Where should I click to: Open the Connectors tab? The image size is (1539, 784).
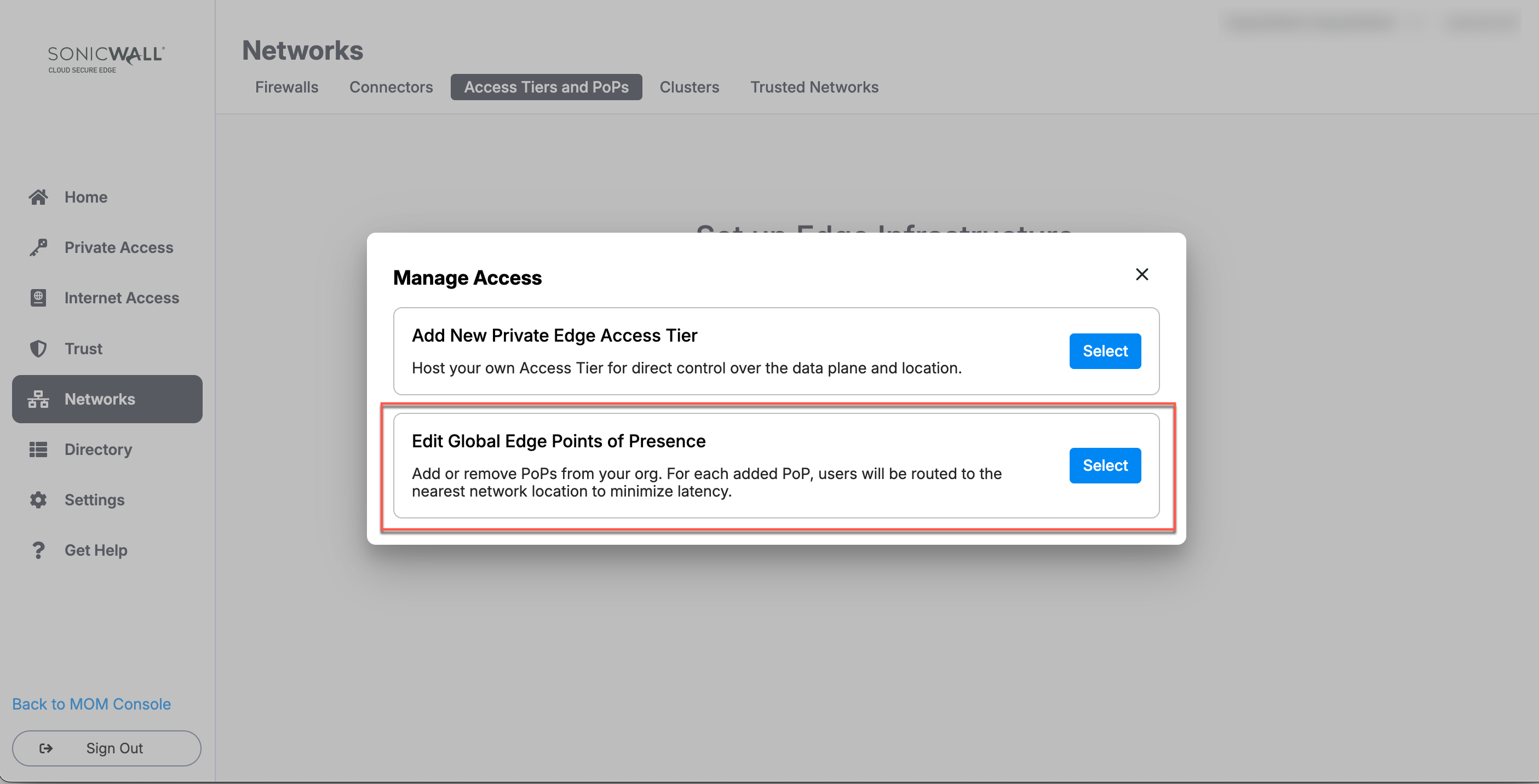click(391, 87)
